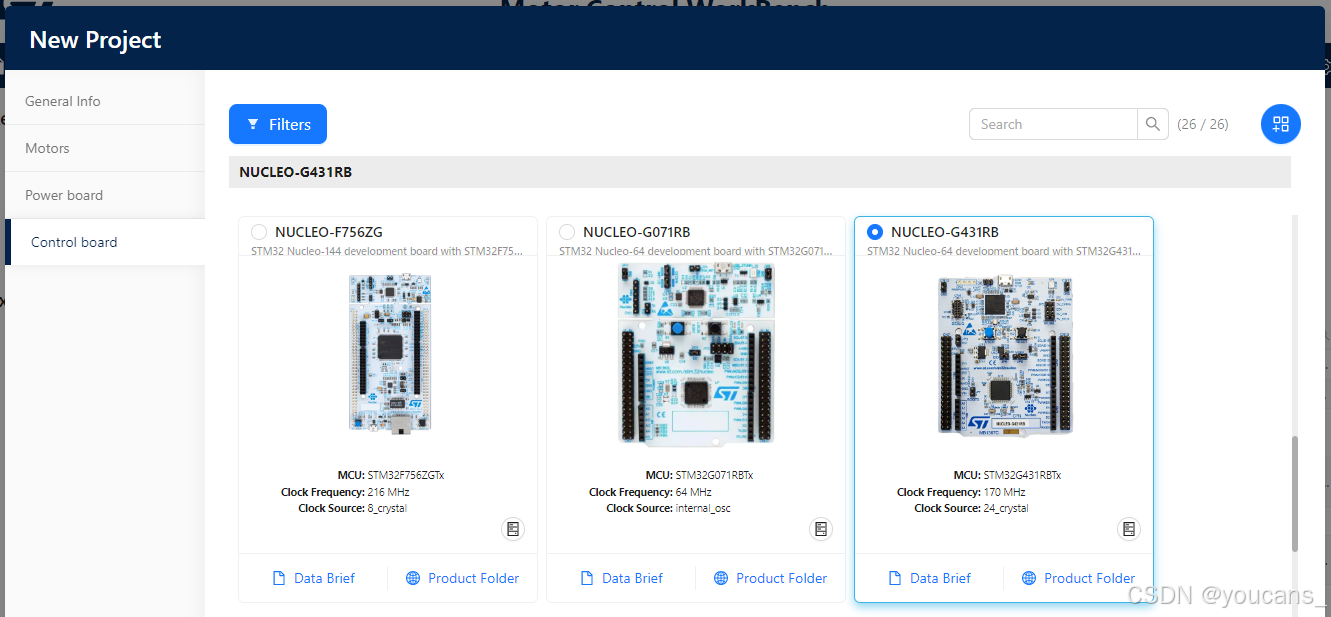Viewport: 1331px width, 617px height.
Task: Click document icon beside NUCLEO-G071RB Data Brief
Action: click(588, 578)
